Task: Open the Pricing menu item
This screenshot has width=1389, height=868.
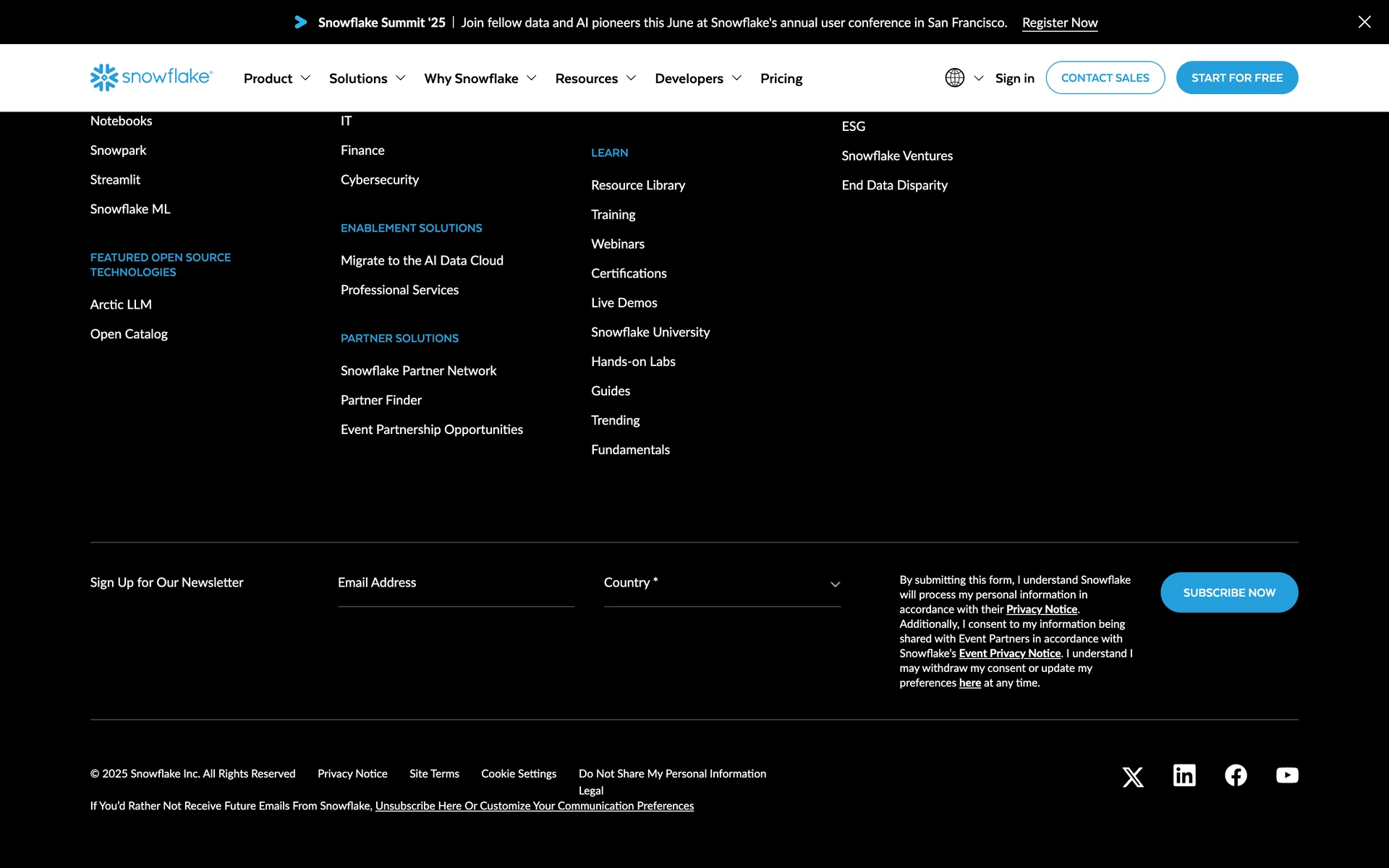Action: (781, 78)
